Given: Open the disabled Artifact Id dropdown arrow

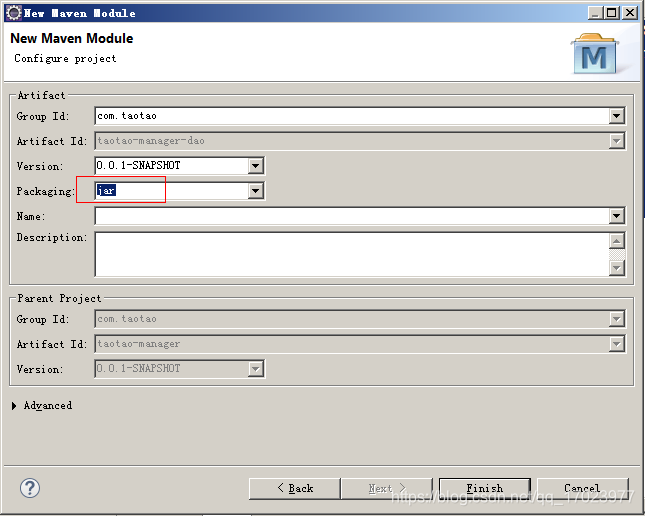Looking at the screenshot, I should [x=616, y=141].
